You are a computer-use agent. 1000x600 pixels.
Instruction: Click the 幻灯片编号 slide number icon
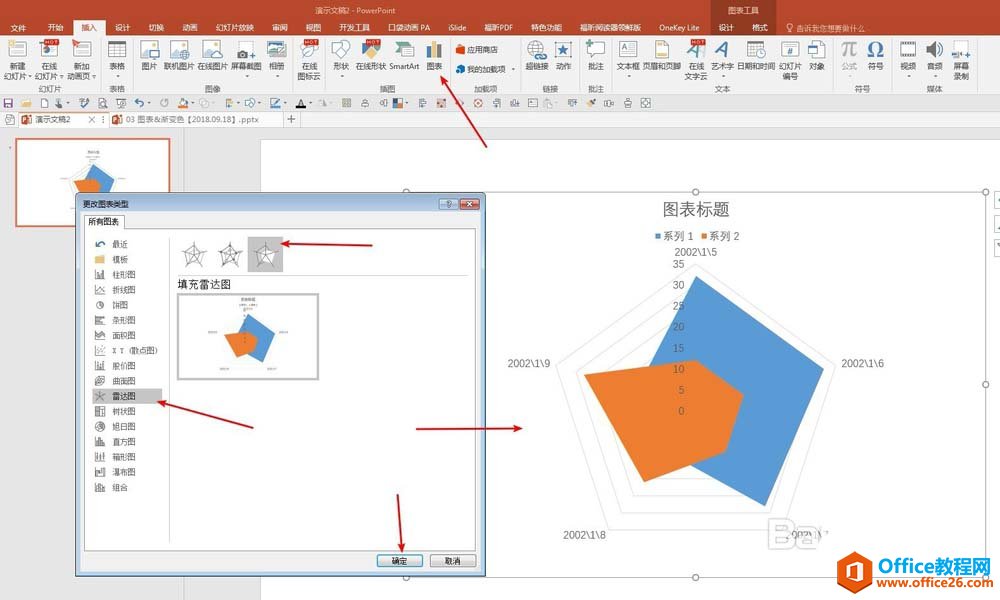(x=790, y=59)
